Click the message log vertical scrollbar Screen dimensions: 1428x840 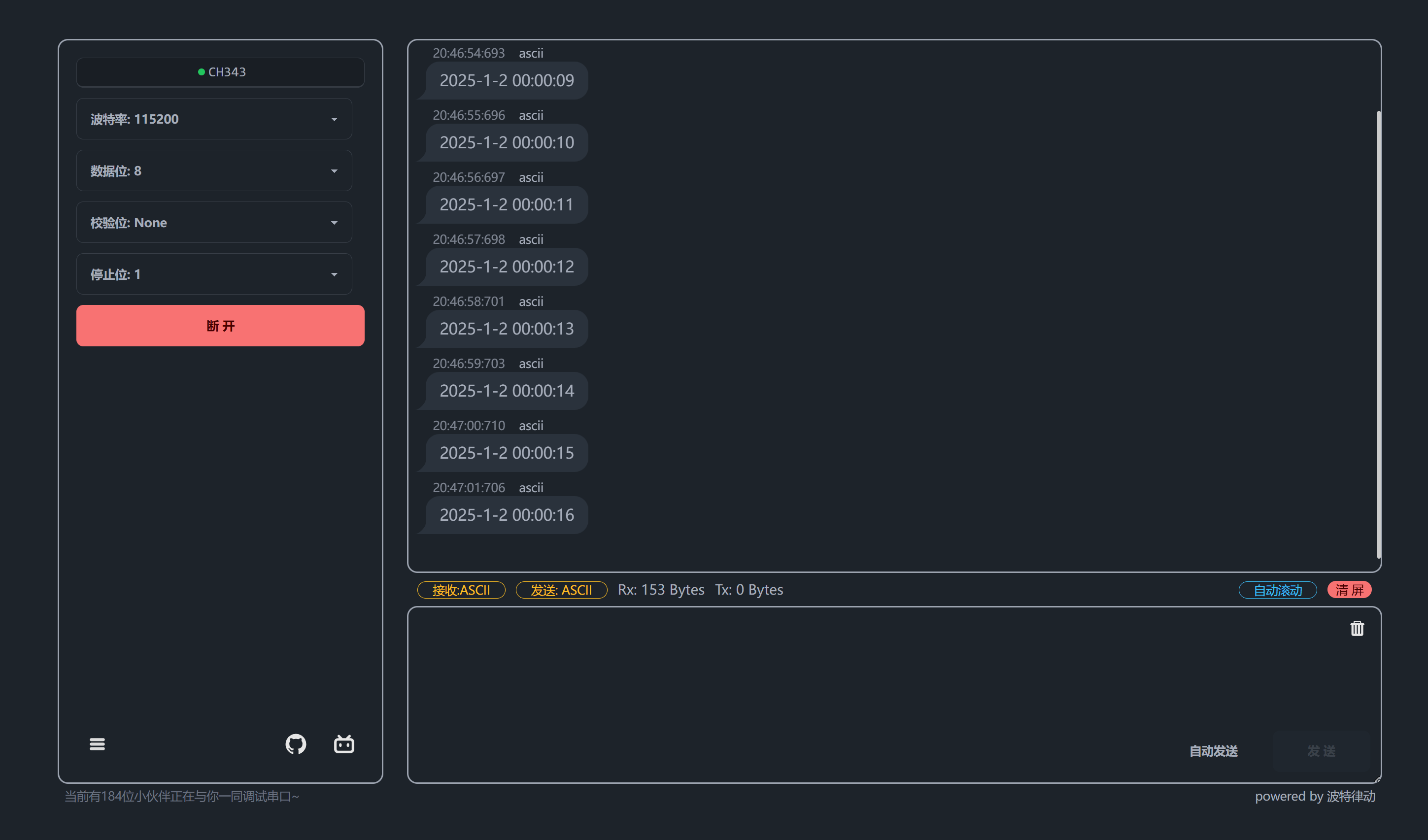(x=1378, y=334)
